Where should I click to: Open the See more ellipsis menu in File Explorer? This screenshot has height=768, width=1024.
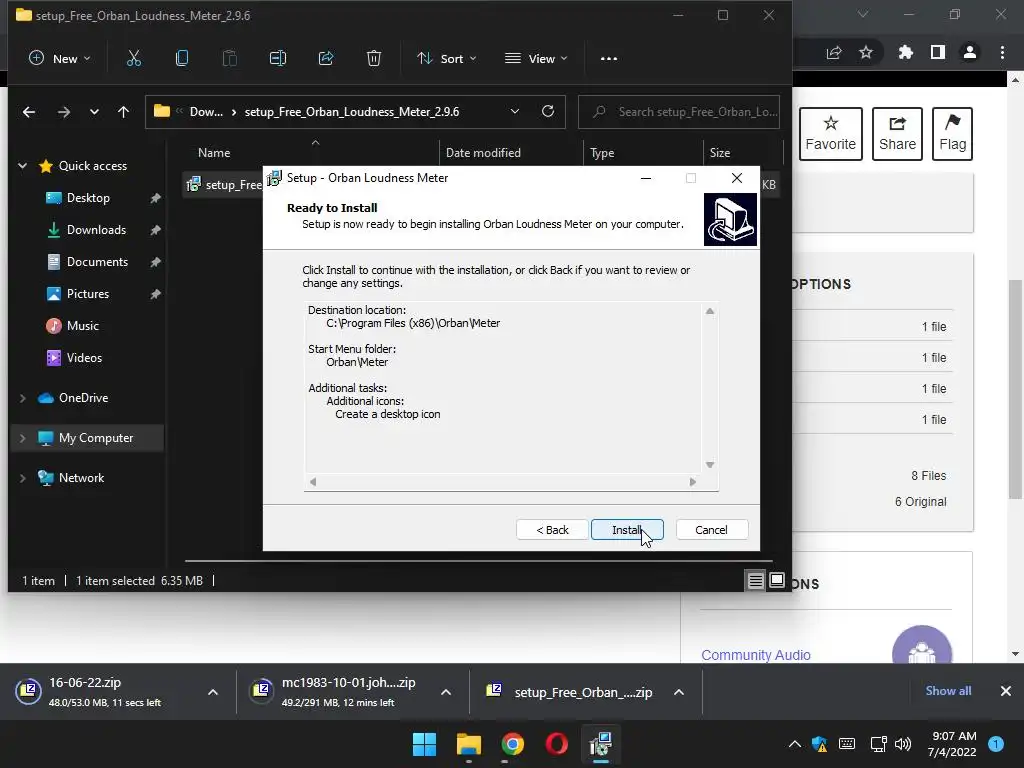[609, 59]
